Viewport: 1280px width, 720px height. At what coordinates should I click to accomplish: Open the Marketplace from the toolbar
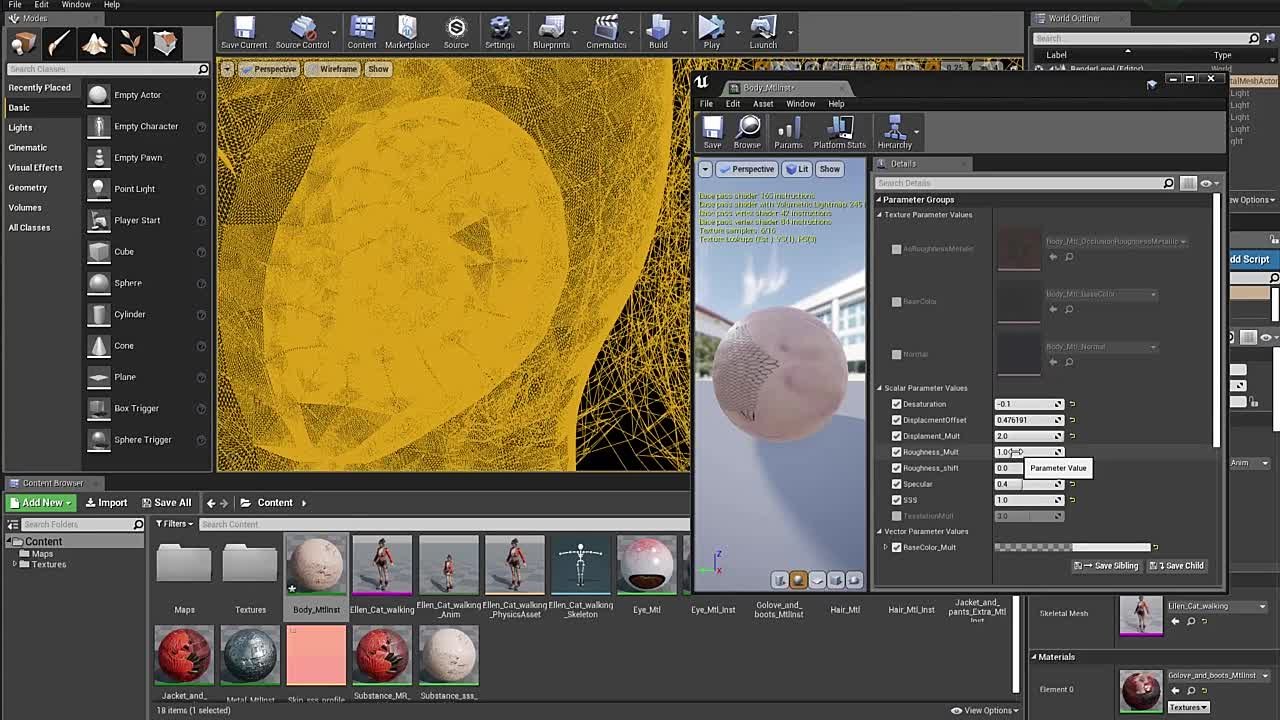click(x=407, y=32)
